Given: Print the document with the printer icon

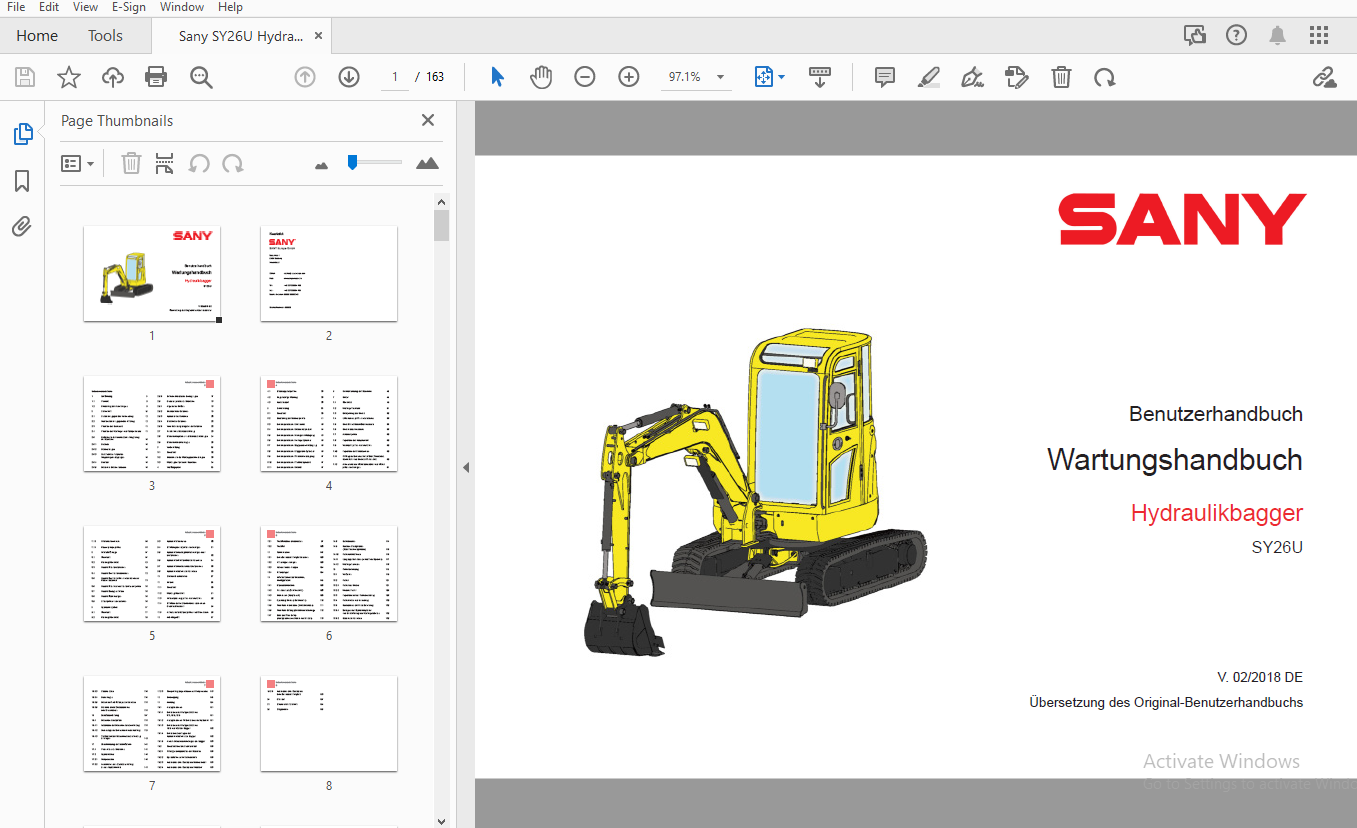Looking at the screenshot, I should [156, 77].
